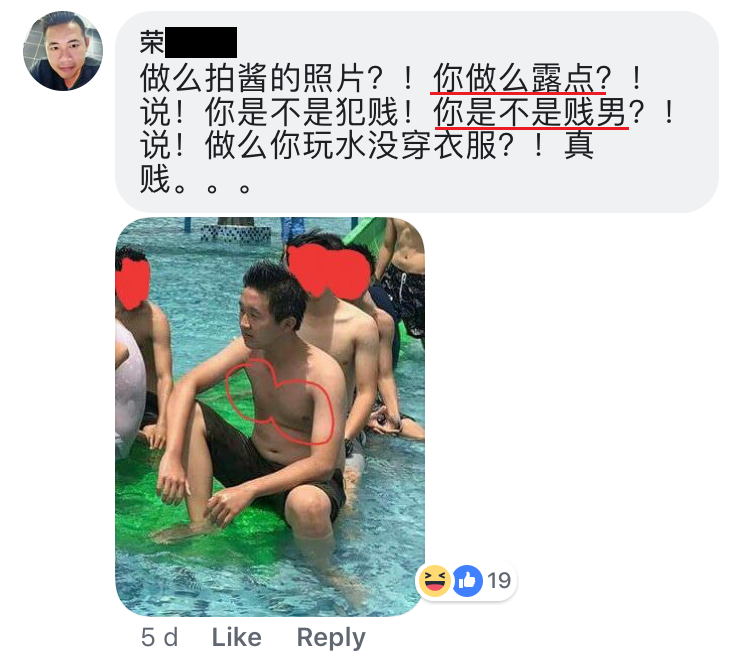This screenshot has width=749, height=658.
Task: Click the gray comment text bubble
Action: [417, 112]
